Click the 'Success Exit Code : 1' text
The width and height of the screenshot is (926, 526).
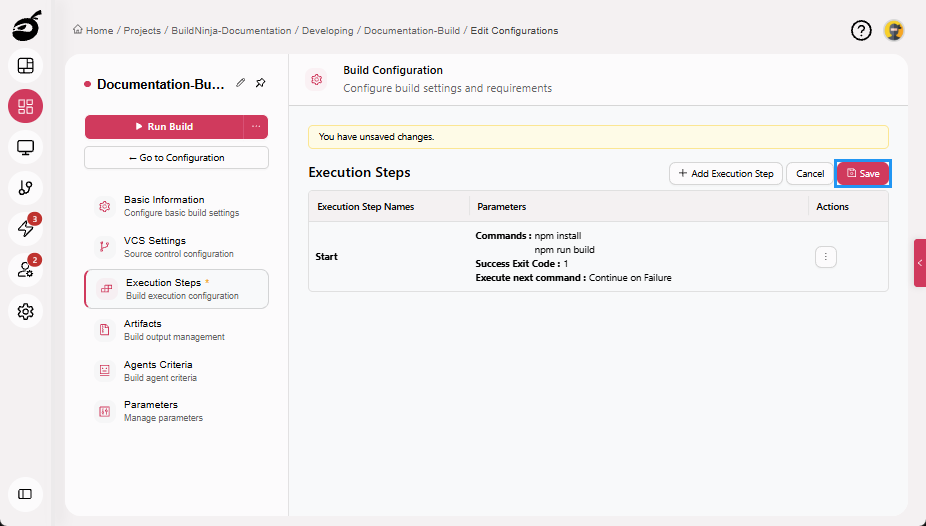(x=521, y=264)
